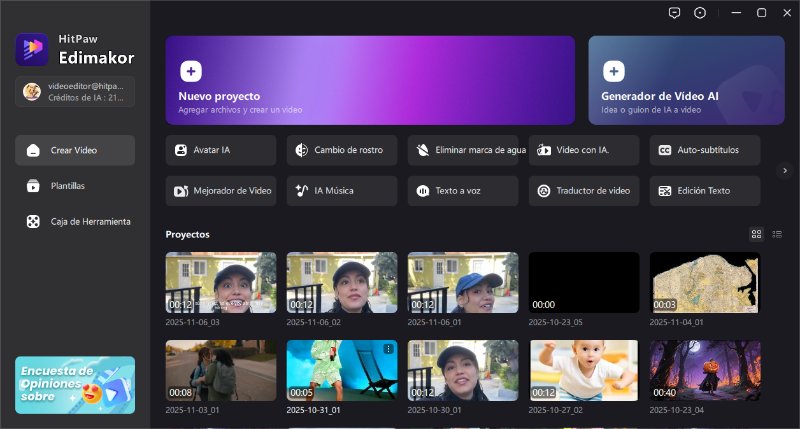Click the Proyectos heading
This screenshot has width=800, height=429.
pos(187,235)
